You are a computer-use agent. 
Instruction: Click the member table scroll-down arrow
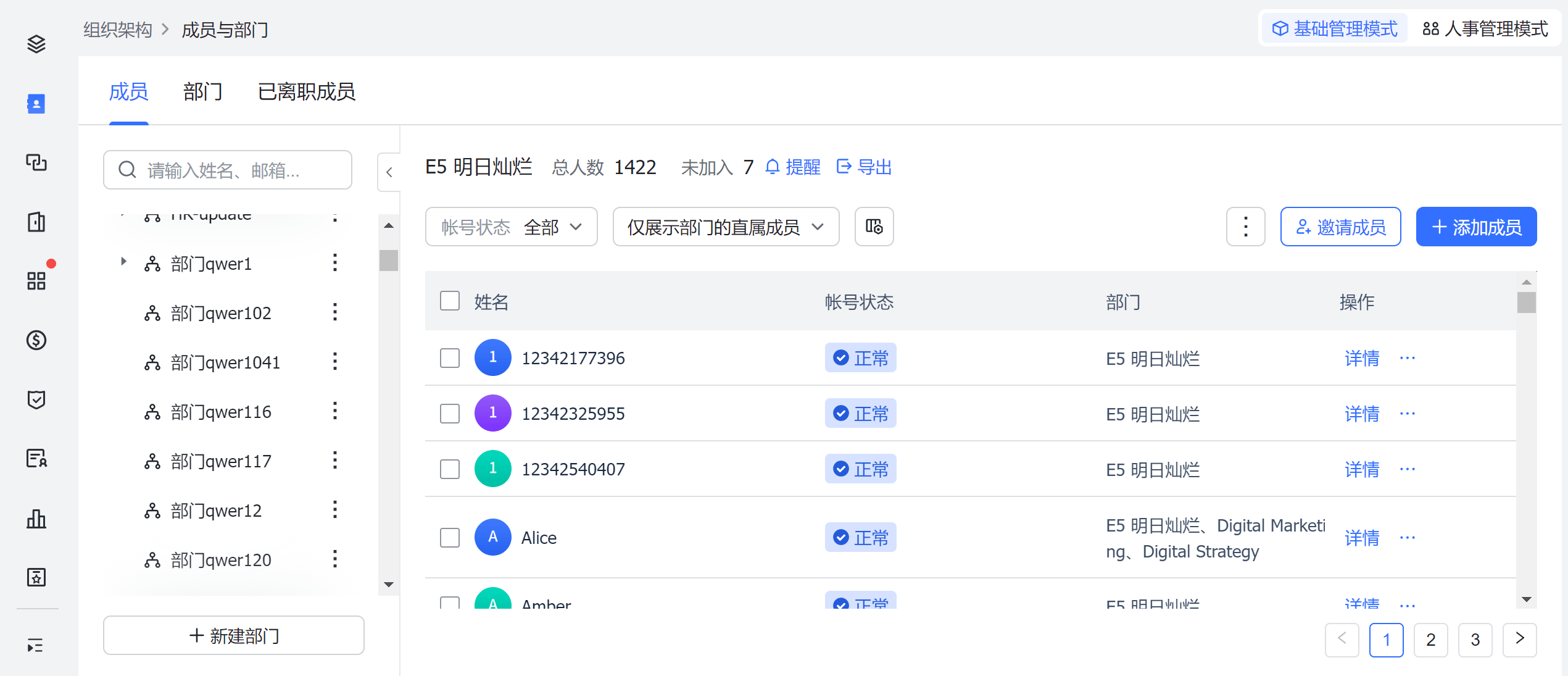1527,599
